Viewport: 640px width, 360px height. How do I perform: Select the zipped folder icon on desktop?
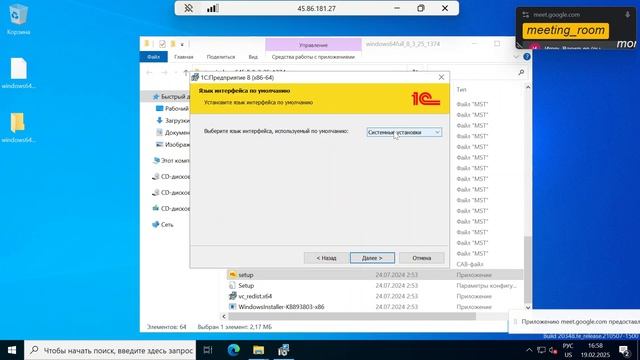[x=18, y=127]
